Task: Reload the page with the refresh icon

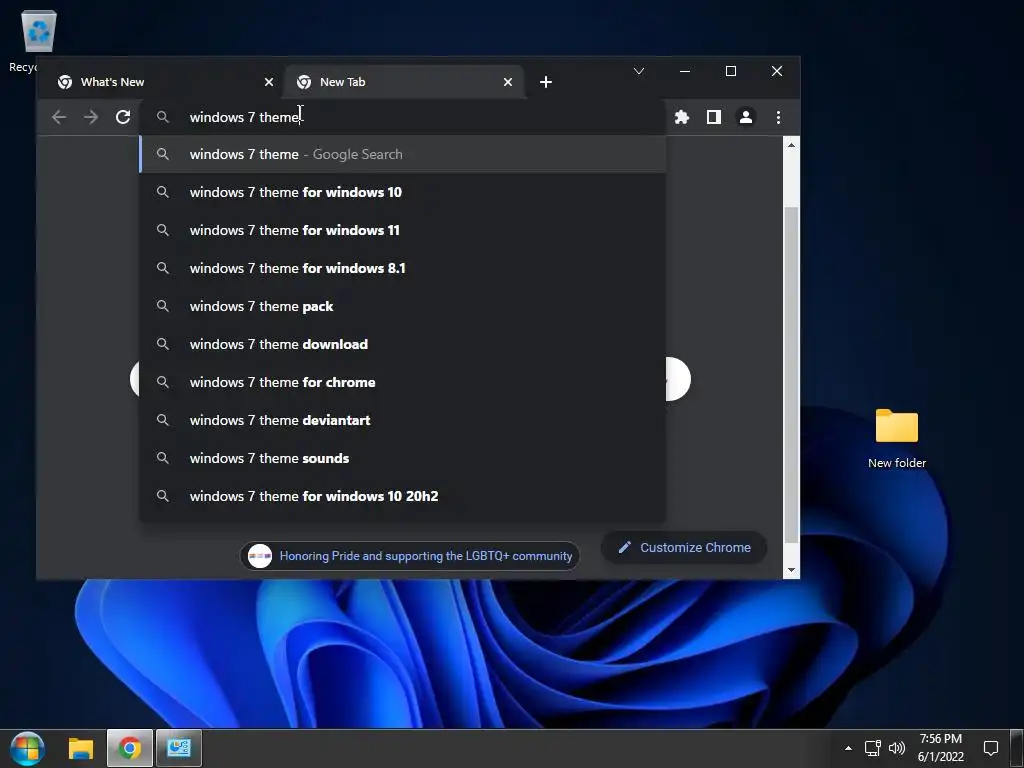Action: pyautogui.click(x=123, y=117)
